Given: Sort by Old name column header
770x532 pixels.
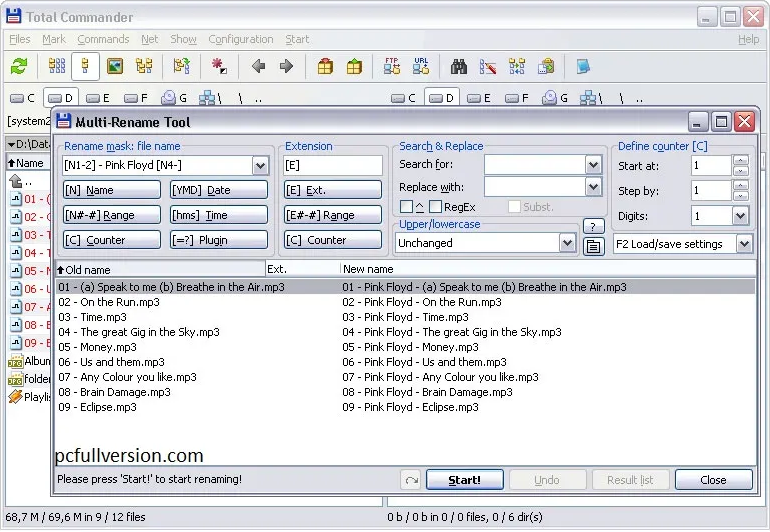Looking at the screenshot, I should [161, 269].
